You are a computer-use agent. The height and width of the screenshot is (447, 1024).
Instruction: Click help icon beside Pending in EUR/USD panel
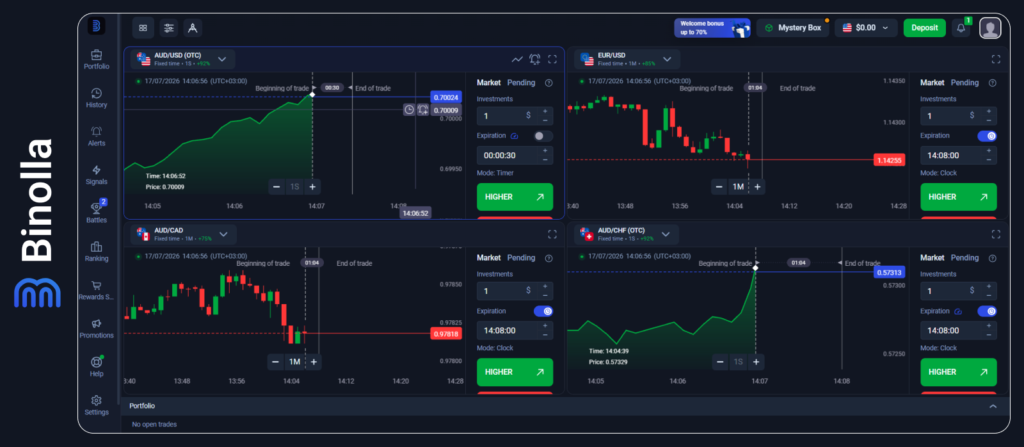pos(992,83)
